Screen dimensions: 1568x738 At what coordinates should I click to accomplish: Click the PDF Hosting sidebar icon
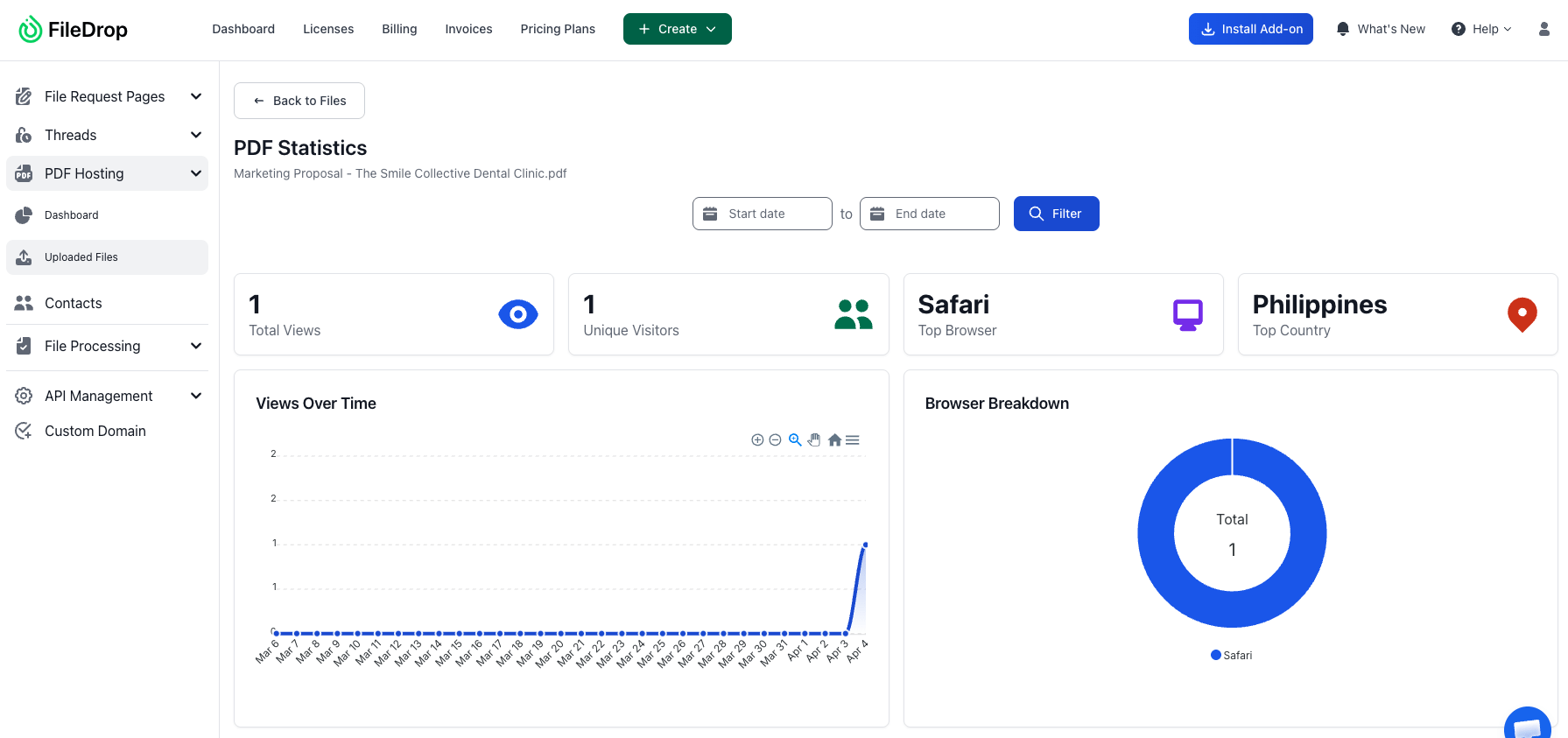(24, 173)
